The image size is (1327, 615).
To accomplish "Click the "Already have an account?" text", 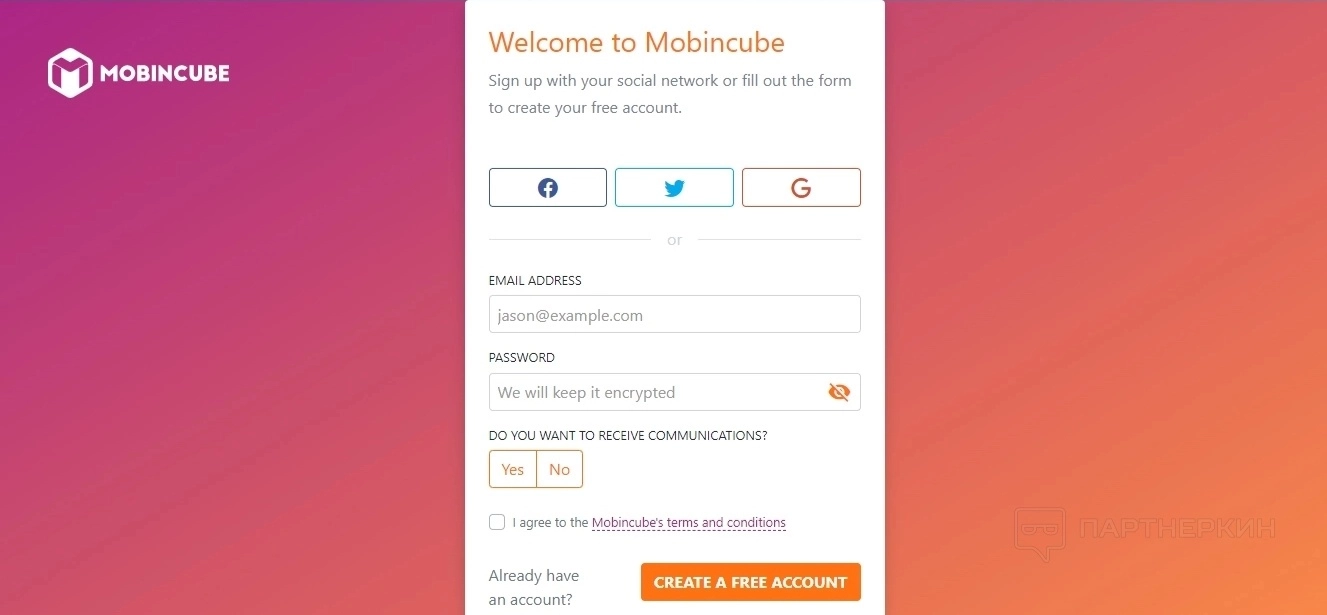I will click(533, 588).
